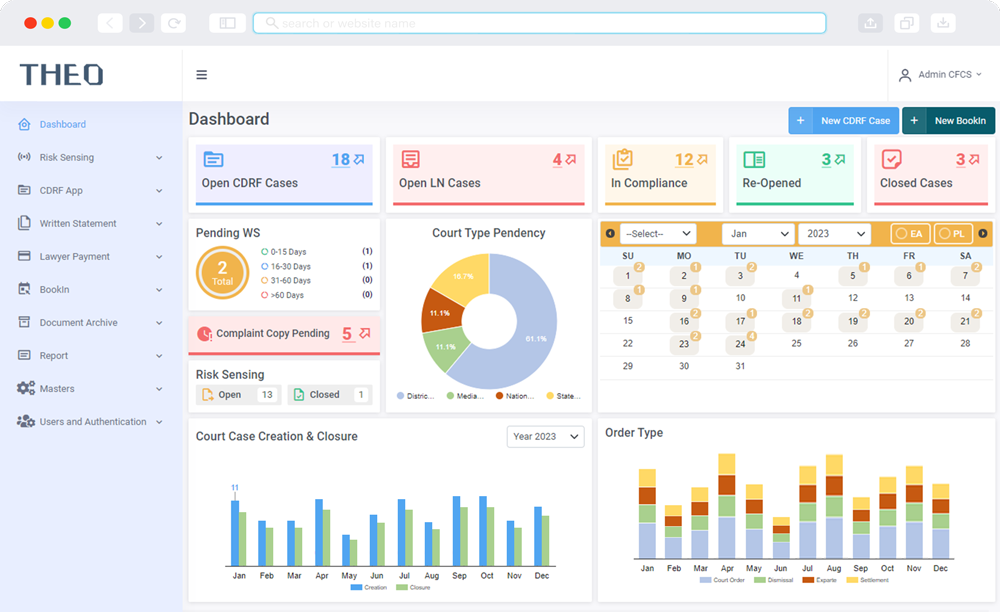This screenshot has width=1000, height=612.
Task: Click the browser forward arrow
Action: [142, 24]
